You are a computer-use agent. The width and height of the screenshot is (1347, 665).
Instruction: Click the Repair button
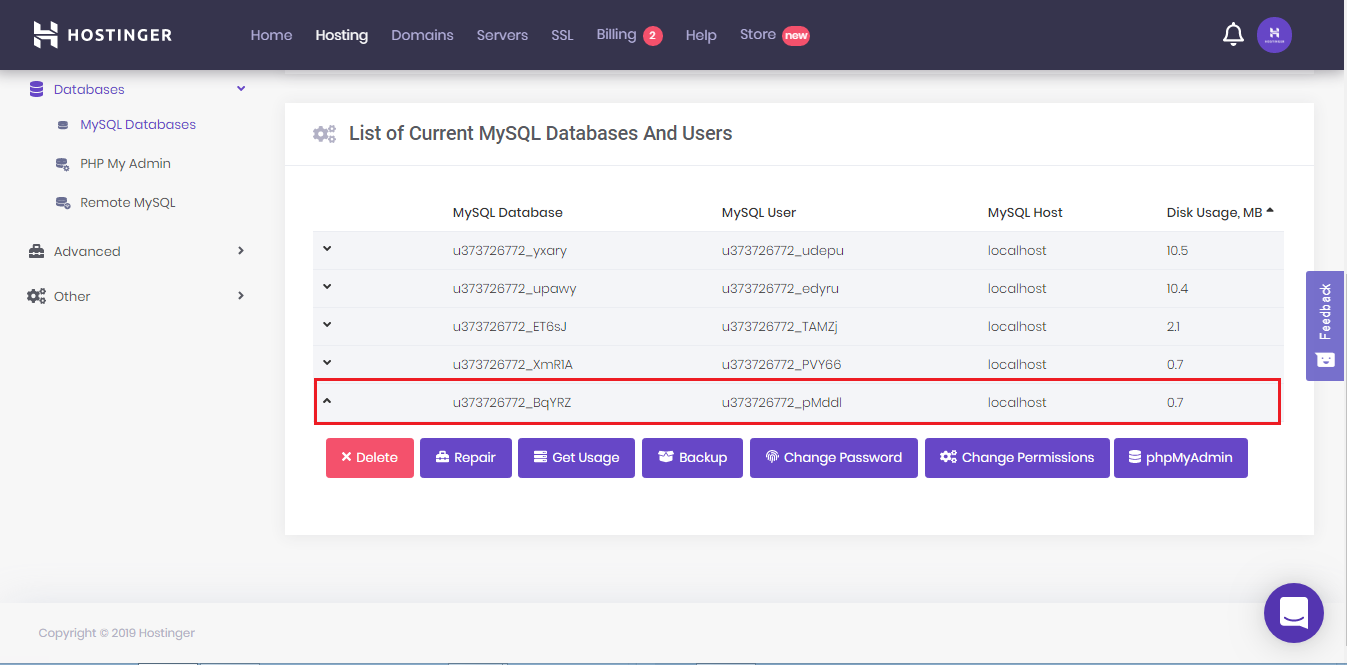pos(466,458)
